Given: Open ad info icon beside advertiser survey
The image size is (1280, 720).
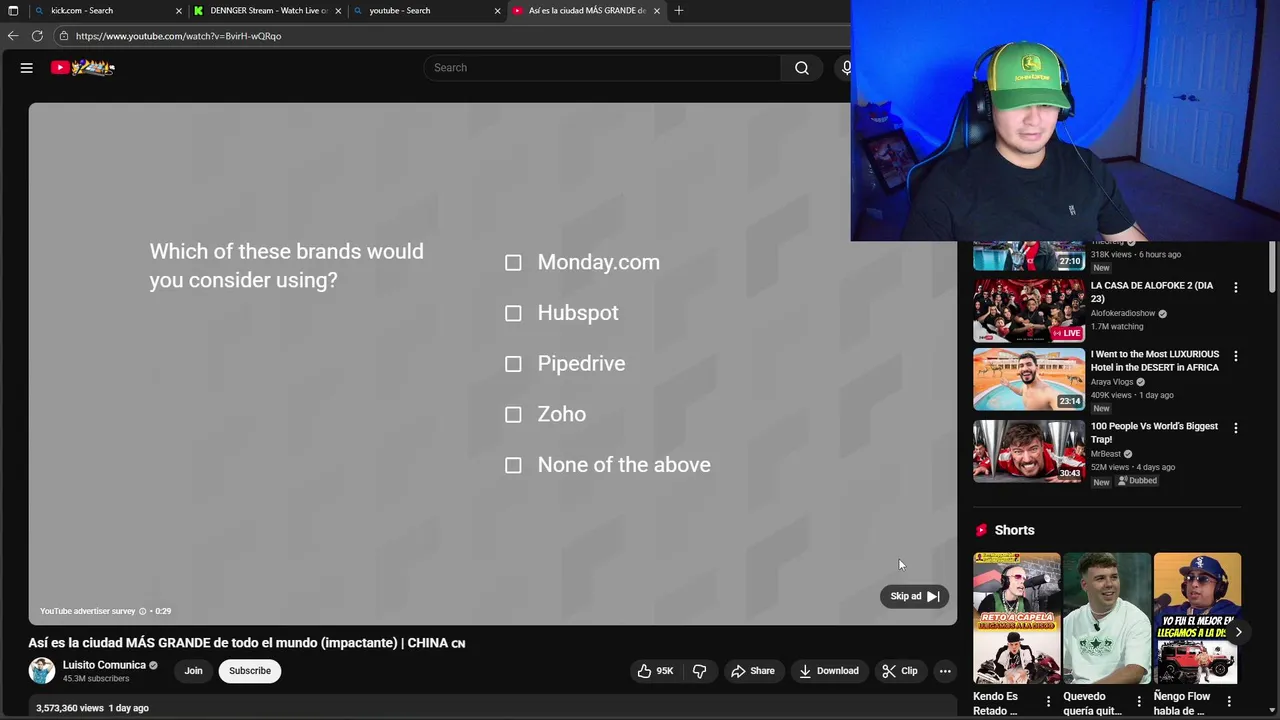Looking at the screenshot, I should tap(142, 611).
